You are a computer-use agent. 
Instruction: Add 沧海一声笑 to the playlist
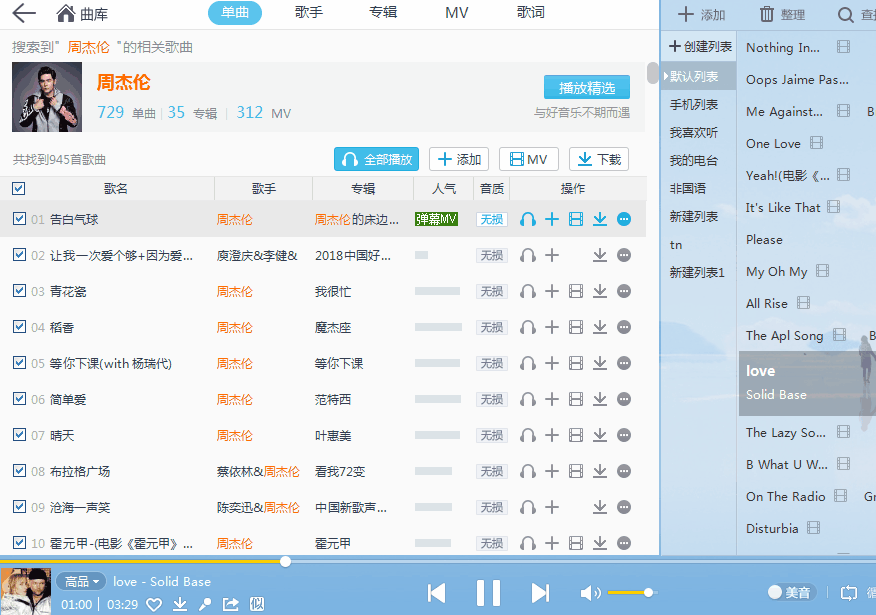[x=552, y=507]
